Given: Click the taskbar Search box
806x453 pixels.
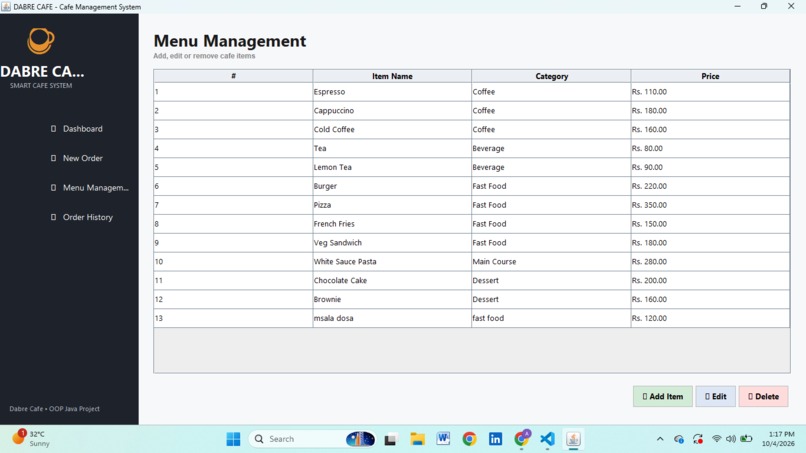Looking at the screenshot, I should 312,439.
